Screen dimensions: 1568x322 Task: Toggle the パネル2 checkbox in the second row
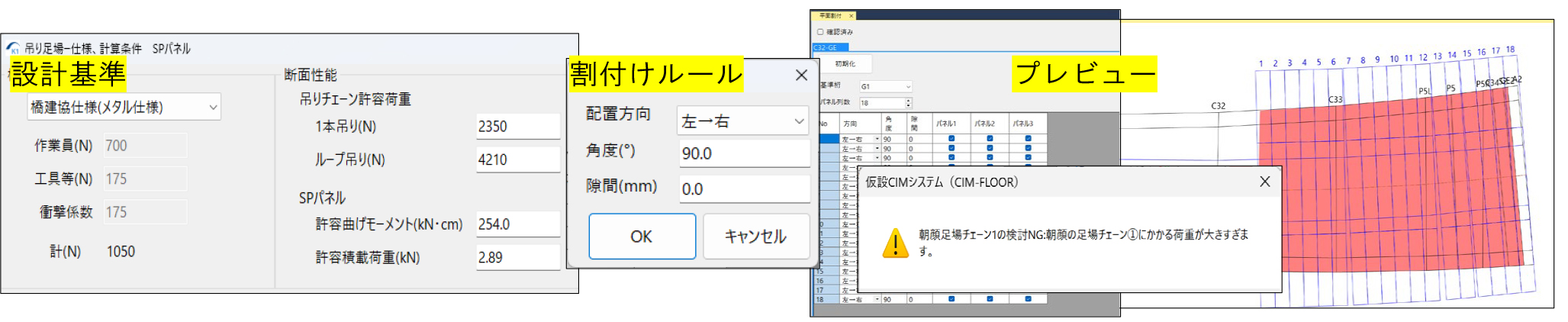click(990, 148)
